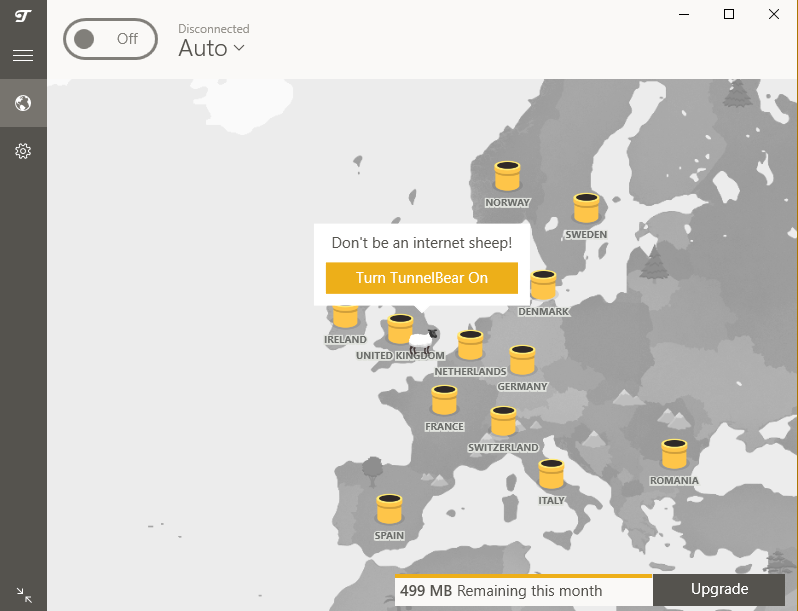Image resolution: width=798 pixels, height=611 pixels.
Task: Maximize the TunnelBear window
Action: (x=729, y=14)
